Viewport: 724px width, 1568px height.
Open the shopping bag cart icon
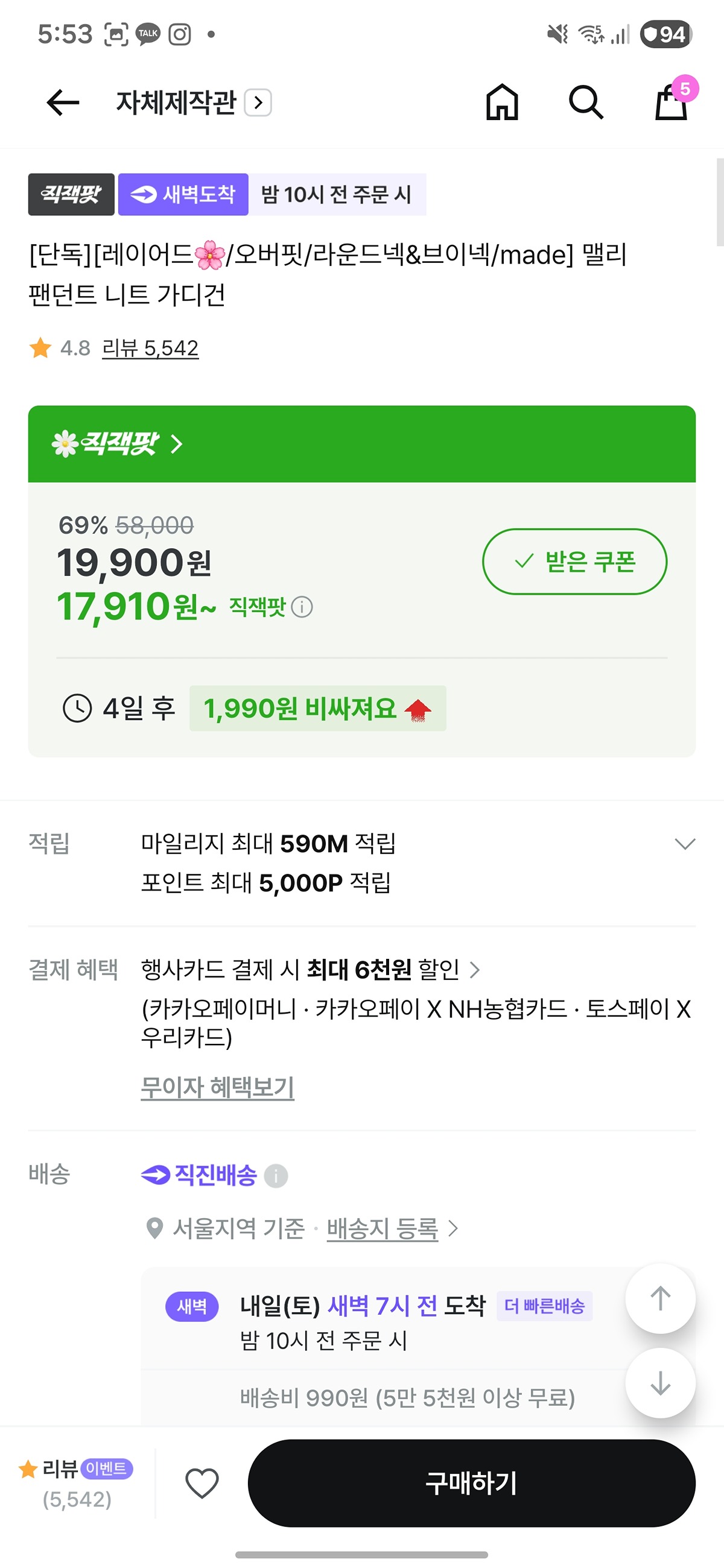[x=671, y=103]
